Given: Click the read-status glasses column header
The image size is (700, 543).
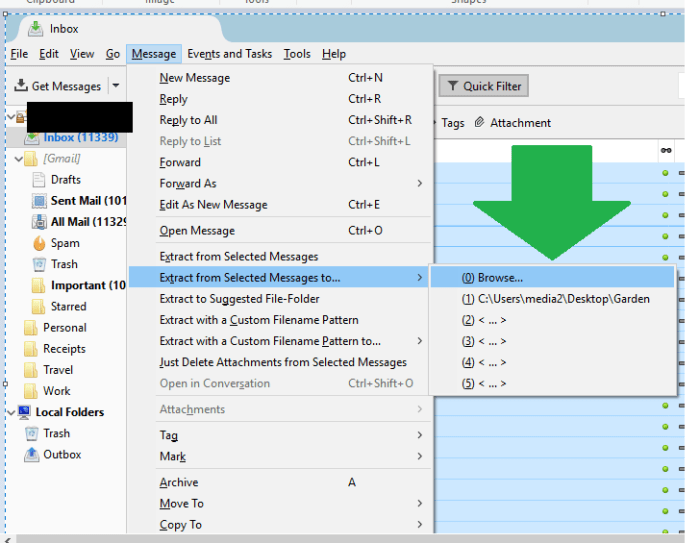Looking at the screenshot, I should [665, 150].
